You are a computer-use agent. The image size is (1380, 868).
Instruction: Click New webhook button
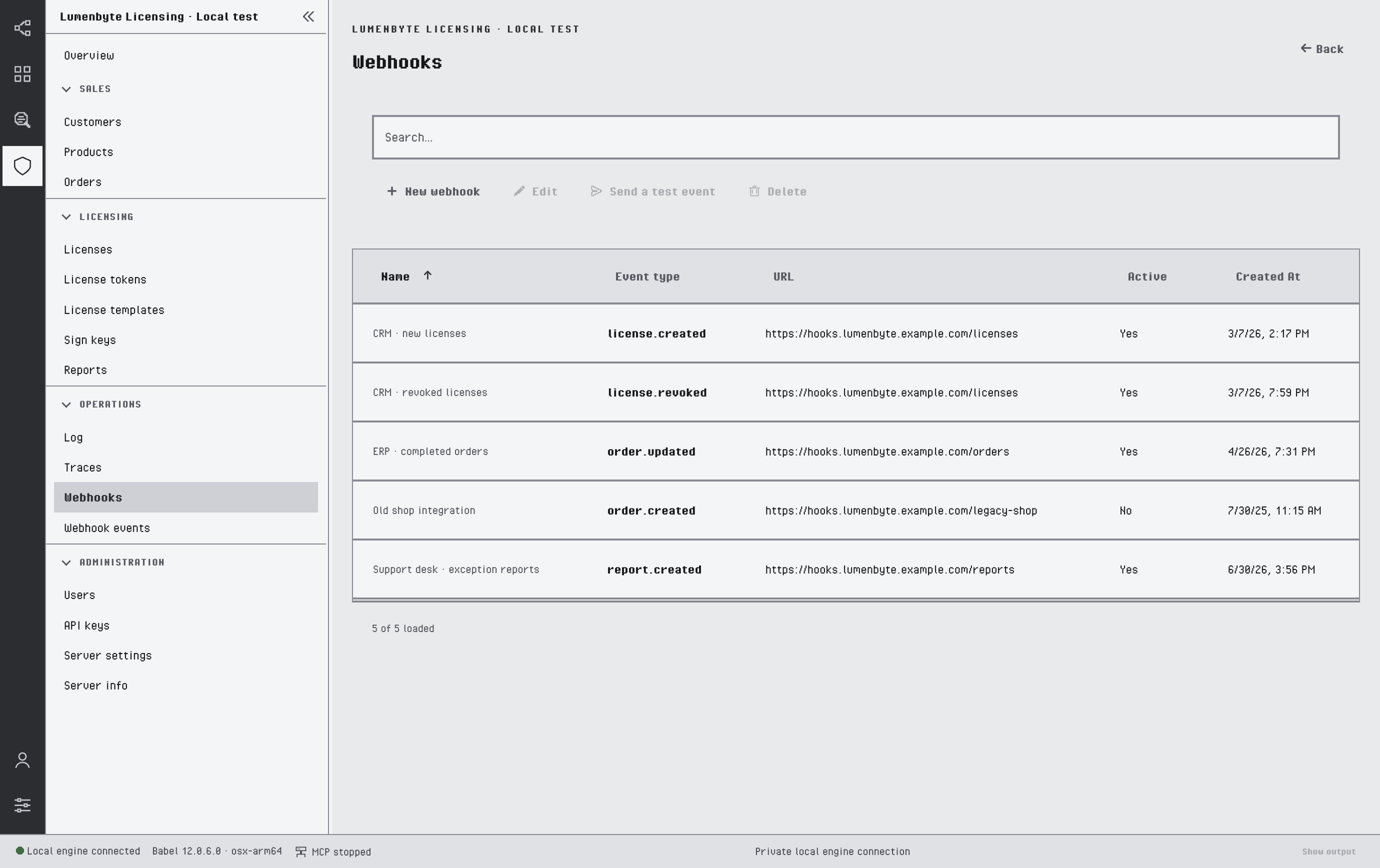pos(433,191)
